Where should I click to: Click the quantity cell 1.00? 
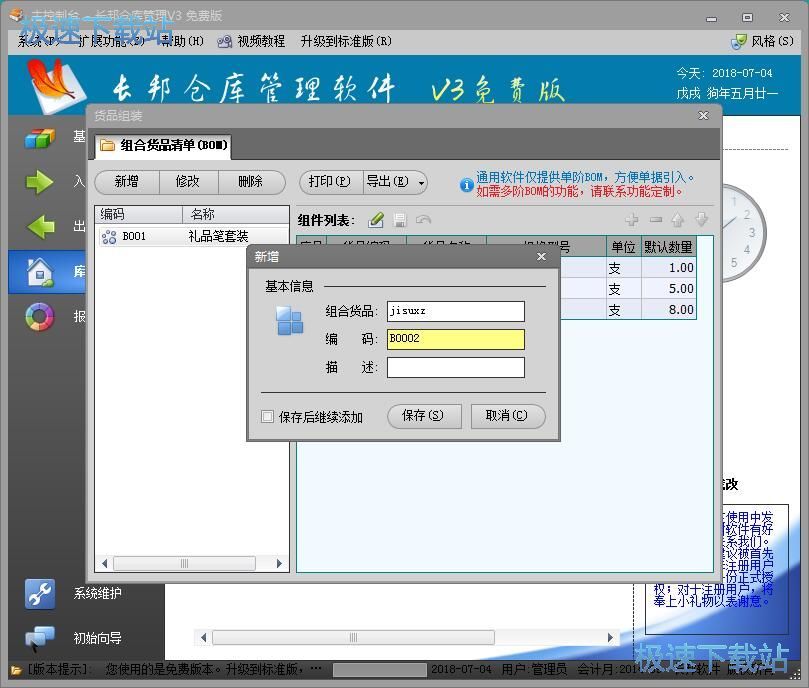(x=668, y=267)
